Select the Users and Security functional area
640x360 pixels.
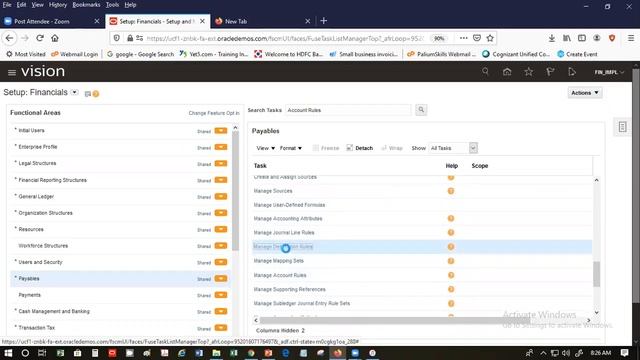(40, 262)
